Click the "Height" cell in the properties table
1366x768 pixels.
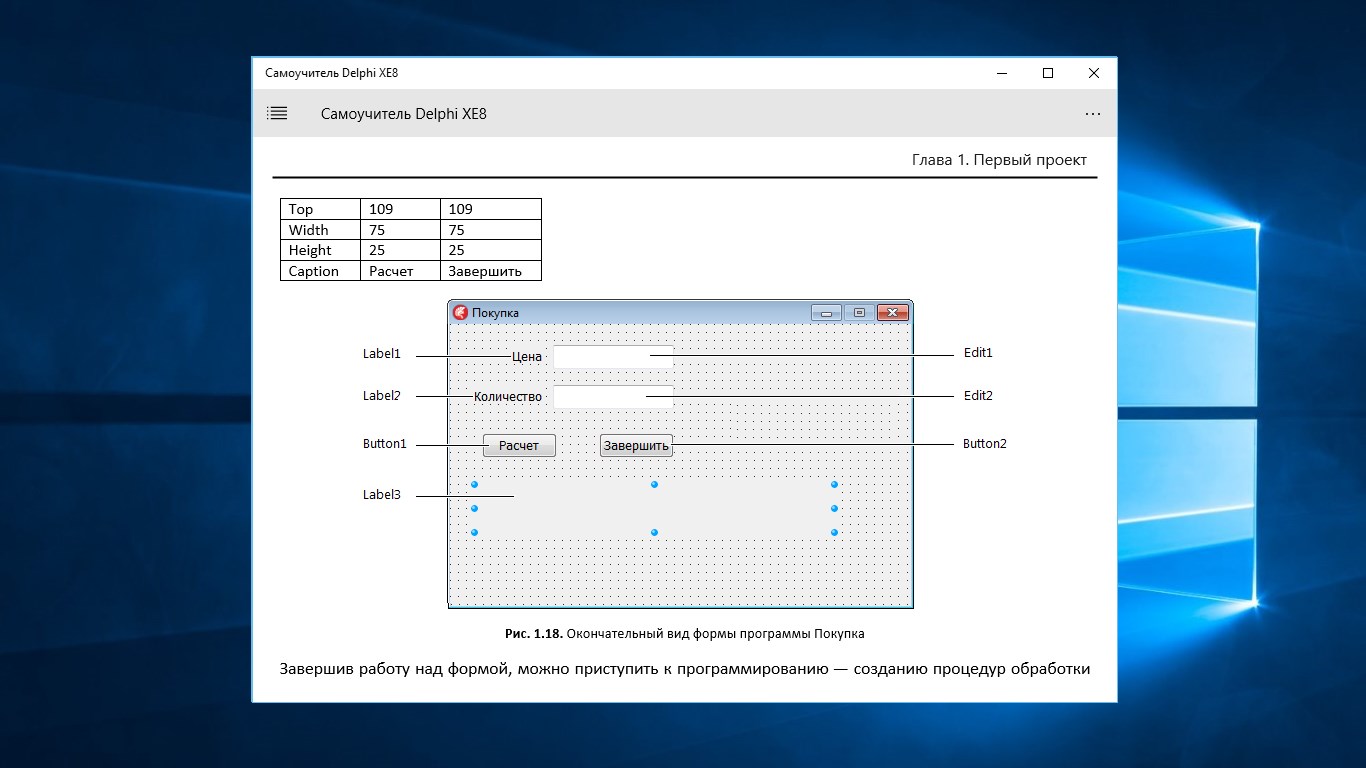click(x=320, y=250)
